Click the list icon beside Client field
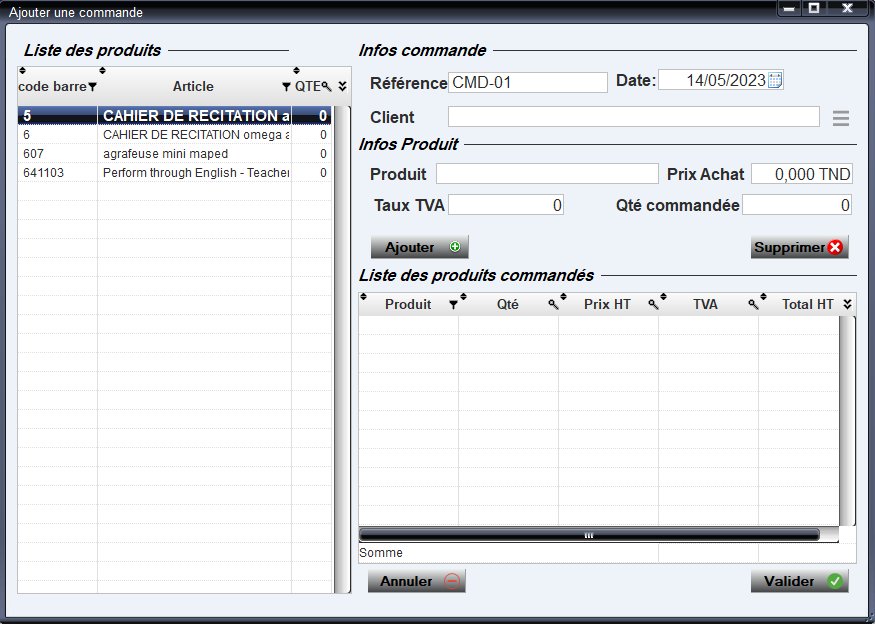The image size is (875, 624). [841, 118]
